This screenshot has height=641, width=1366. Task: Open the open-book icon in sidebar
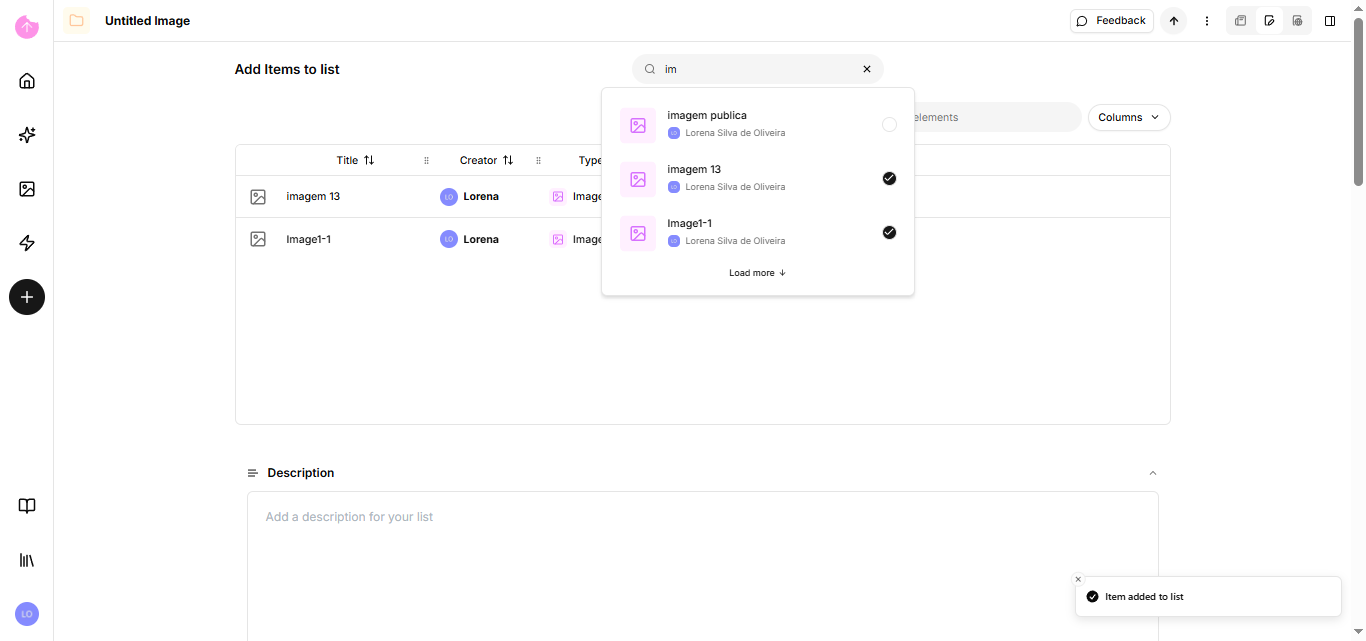click(27, 506)
